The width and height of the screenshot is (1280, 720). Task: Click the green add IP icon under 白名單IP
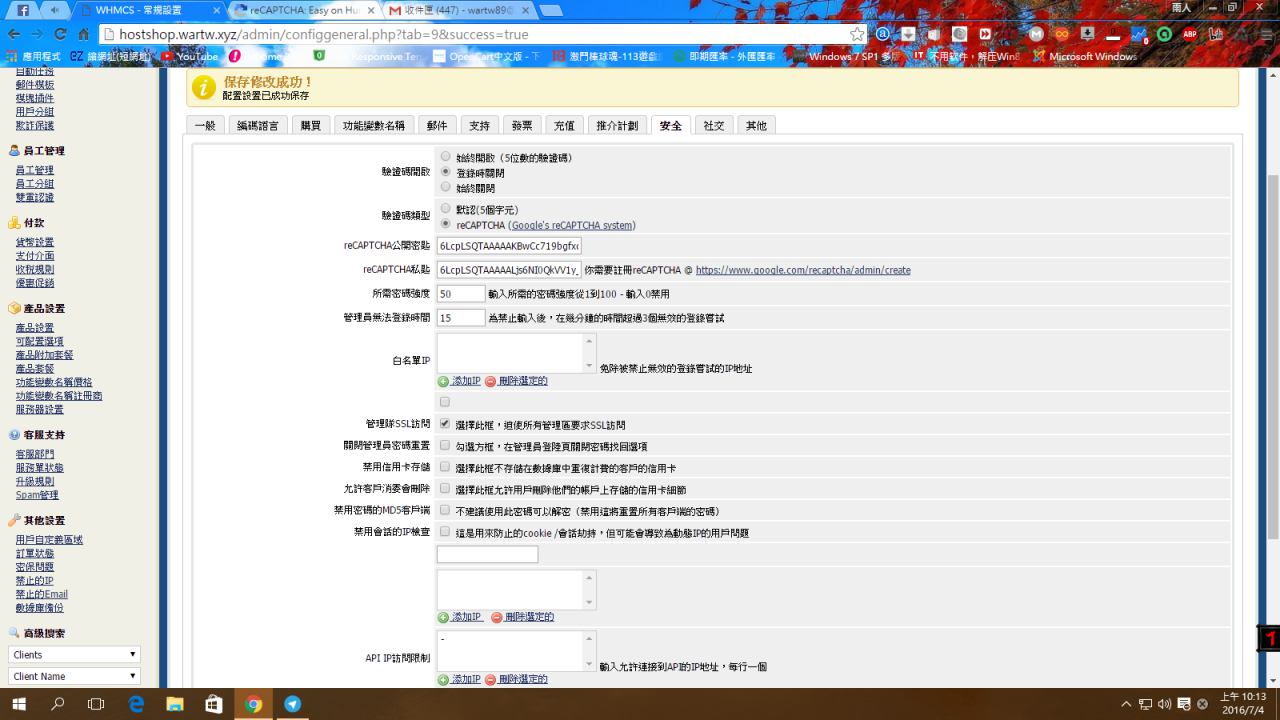click(443, 381)
